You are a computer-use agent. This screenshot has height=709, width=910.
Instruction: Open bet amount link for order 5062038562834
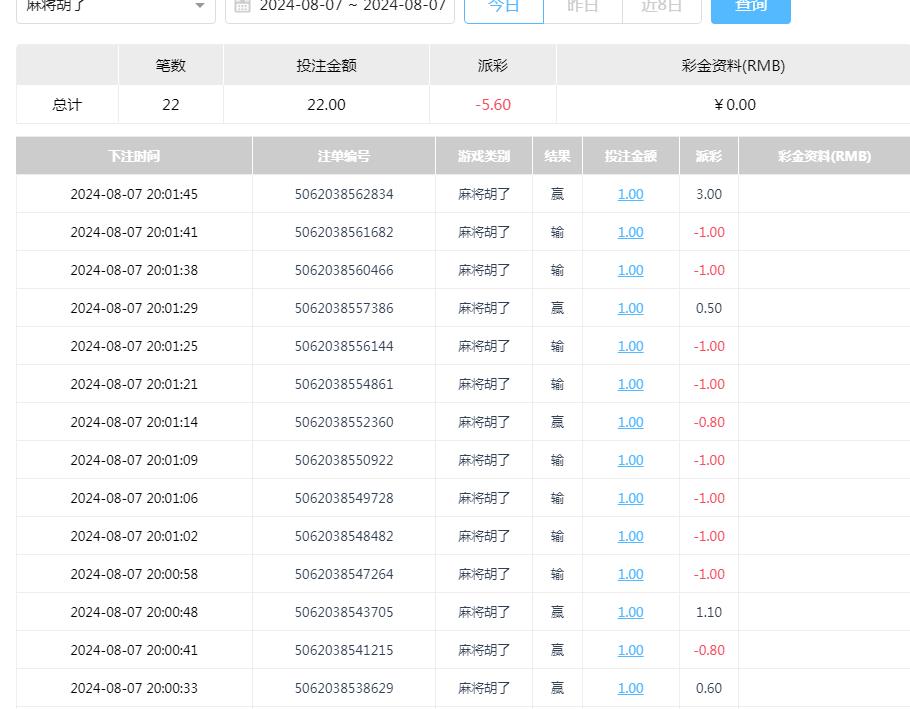(x=630, y=194)
